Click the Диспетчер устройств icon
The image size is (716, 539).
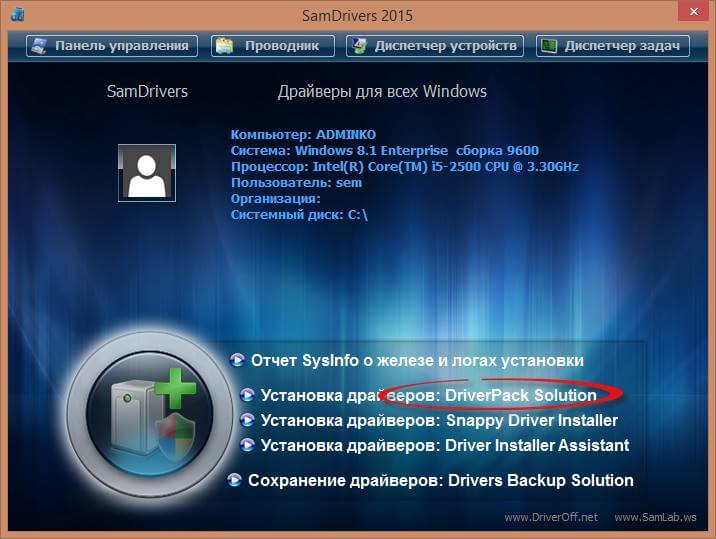(359, 46)
